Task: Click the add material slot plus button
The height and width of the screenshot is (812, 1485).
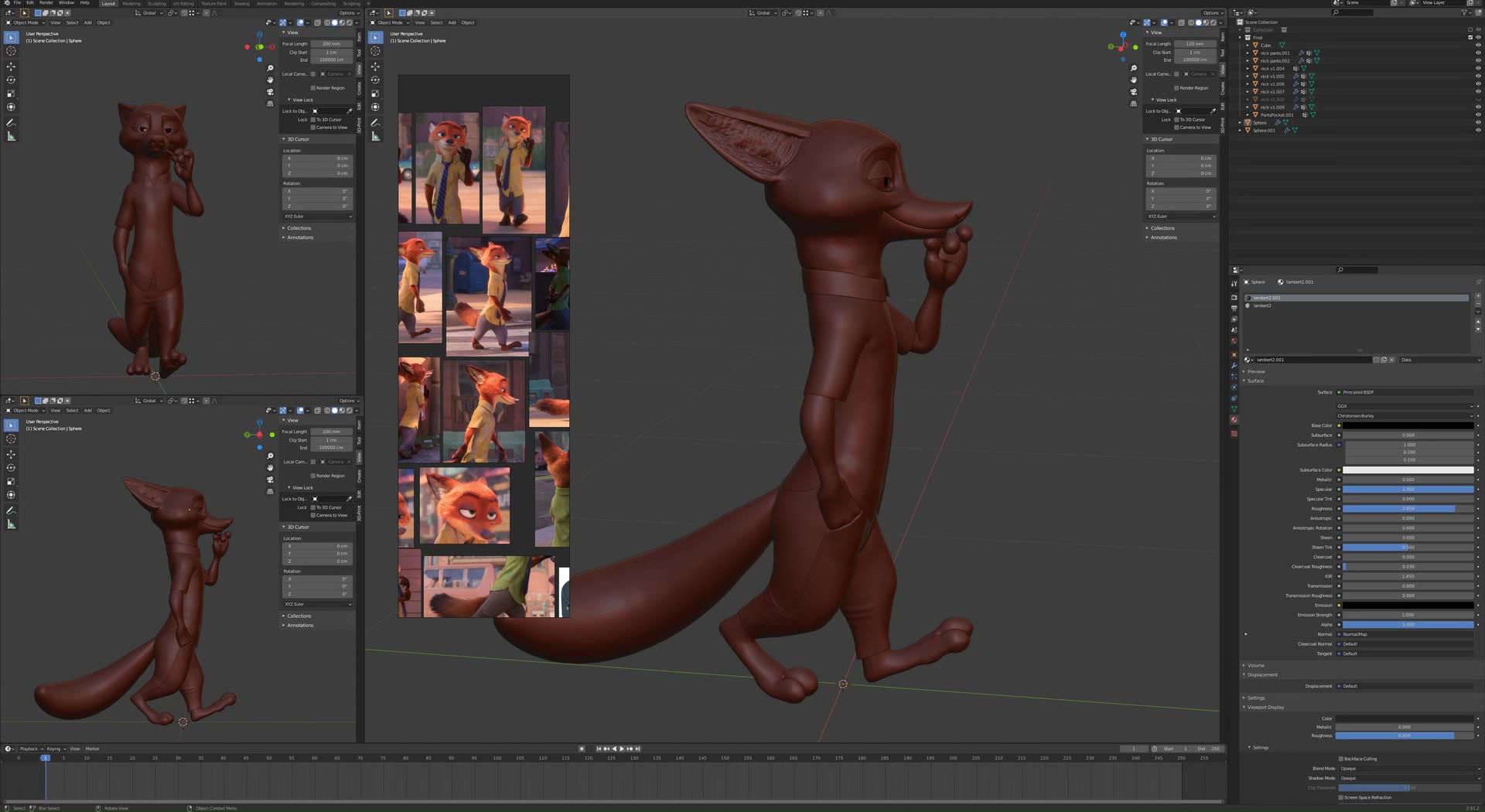Action: tap(1478, 296)
